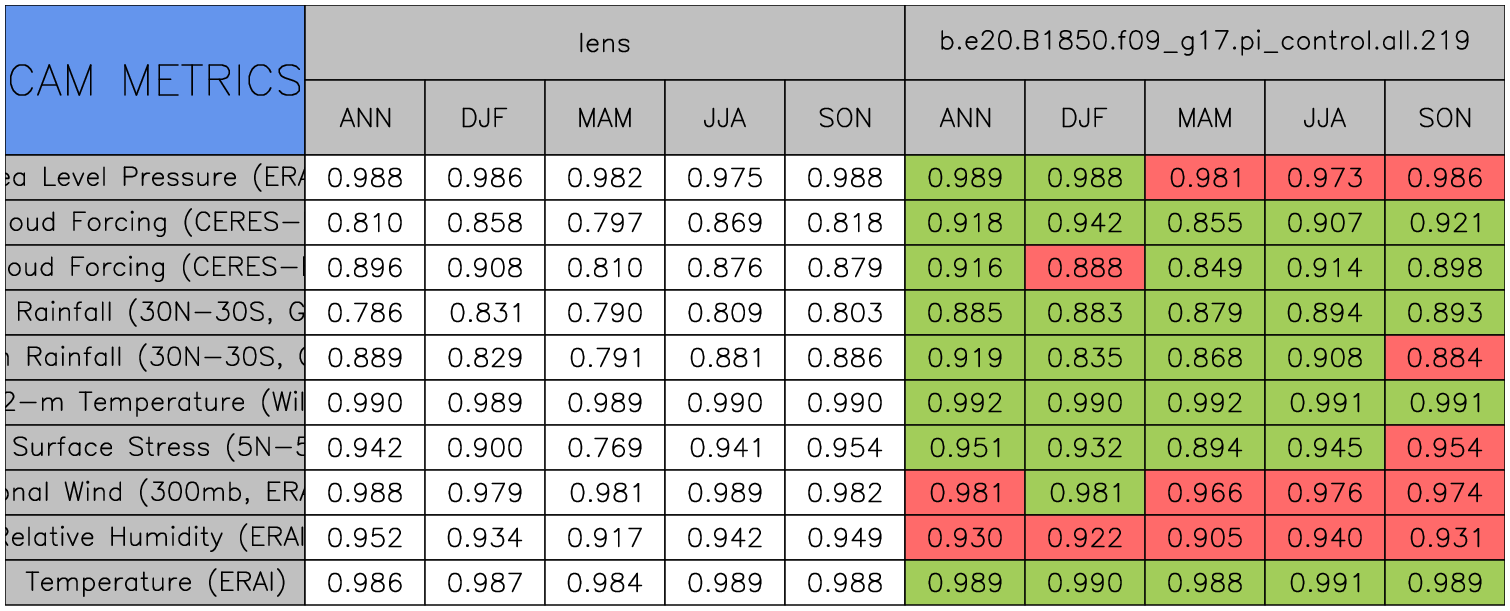Click the blue CAM METRICS header cell
Viewport: 1510px width, 611px height.
pos(155,80)
